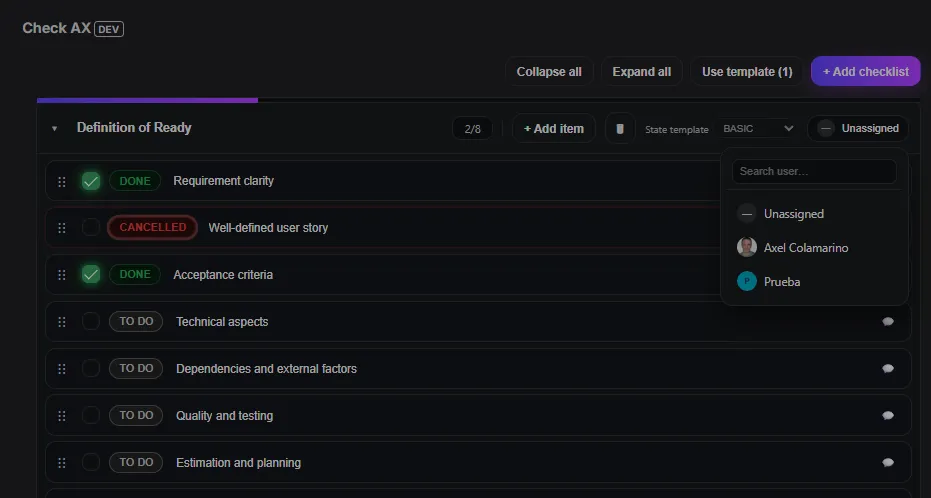Change the TO DO status of Technical aspects

[x=136, y=321]
